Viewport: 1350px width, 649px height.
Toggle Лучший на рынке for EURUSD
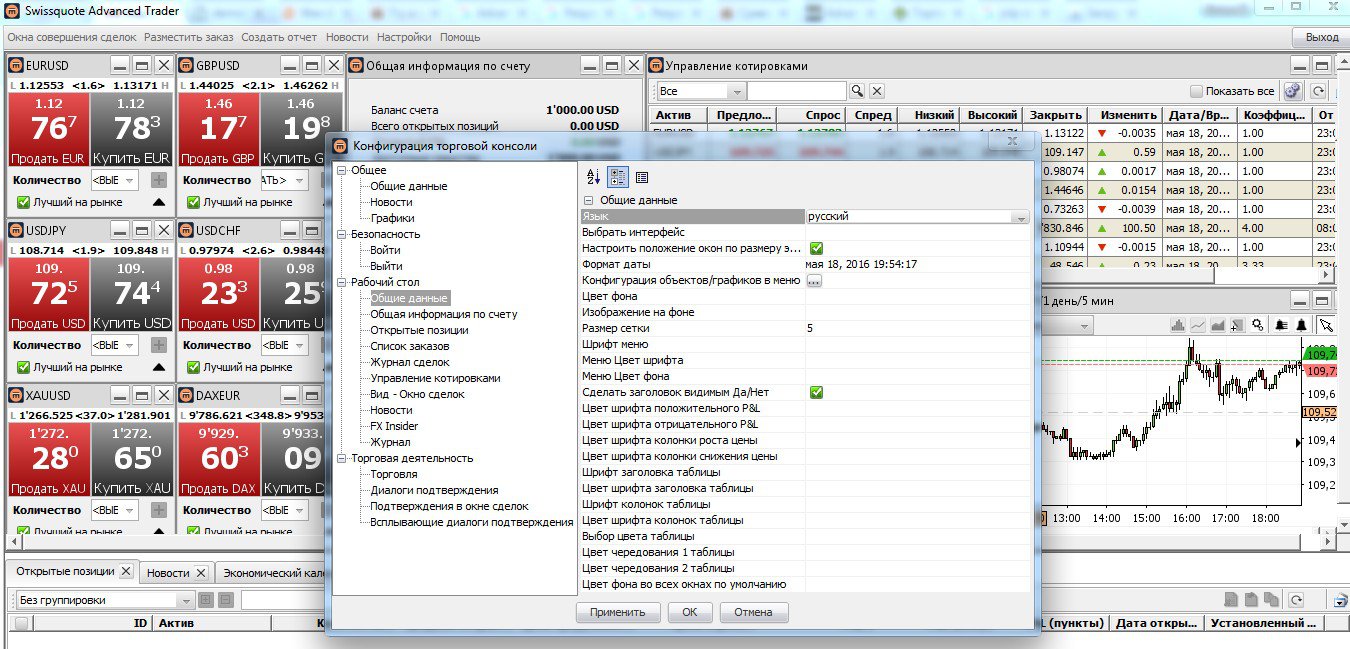(x=25, y=202)
